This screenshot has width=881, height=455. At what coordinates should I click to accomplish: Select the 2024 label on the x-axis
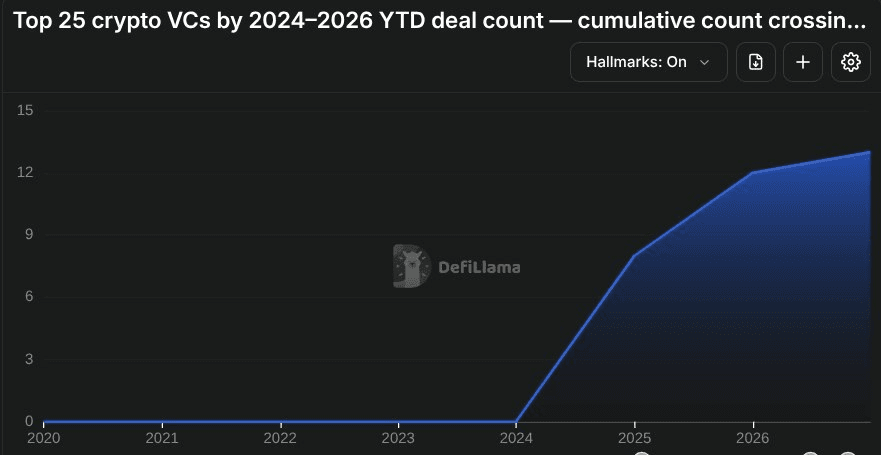(516, 438)
